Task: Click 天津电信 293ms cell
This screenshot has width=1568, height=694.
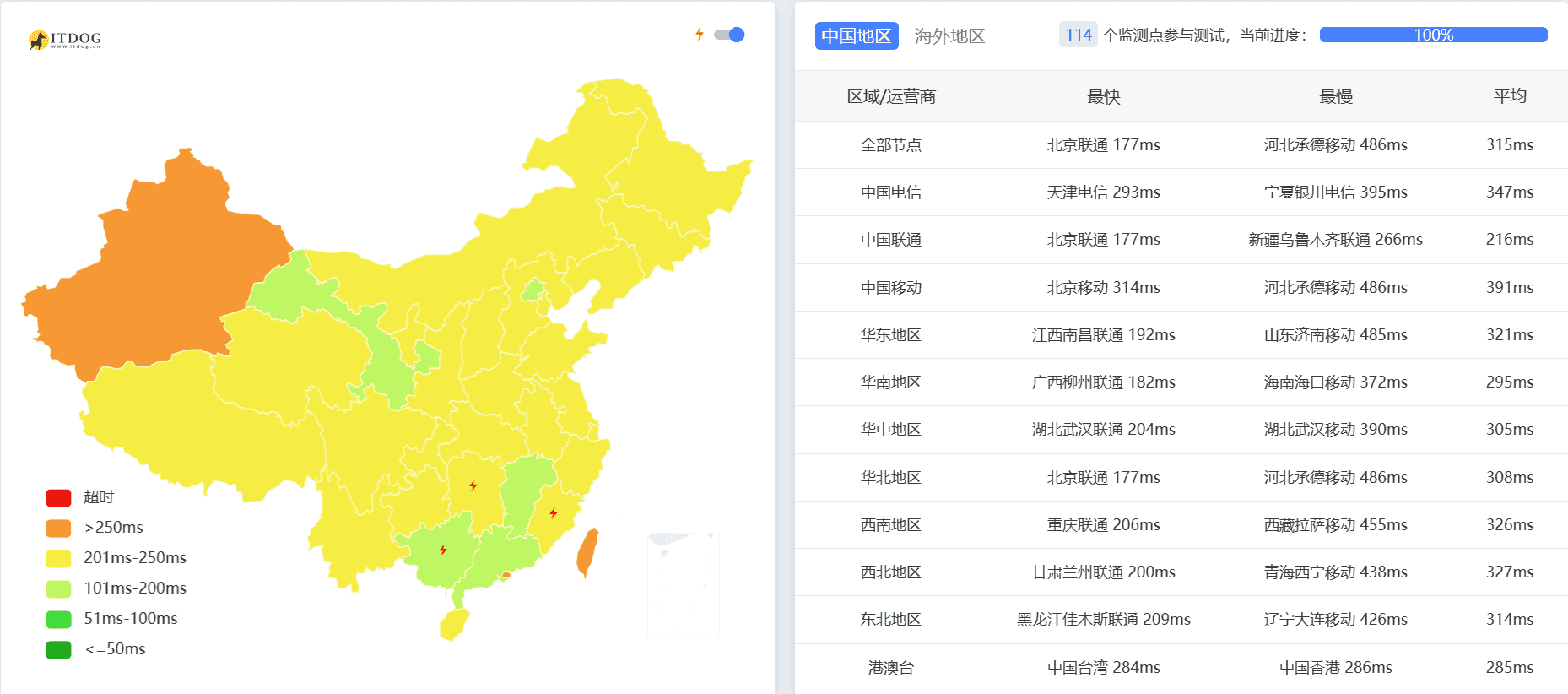Action: (1104, 192)
